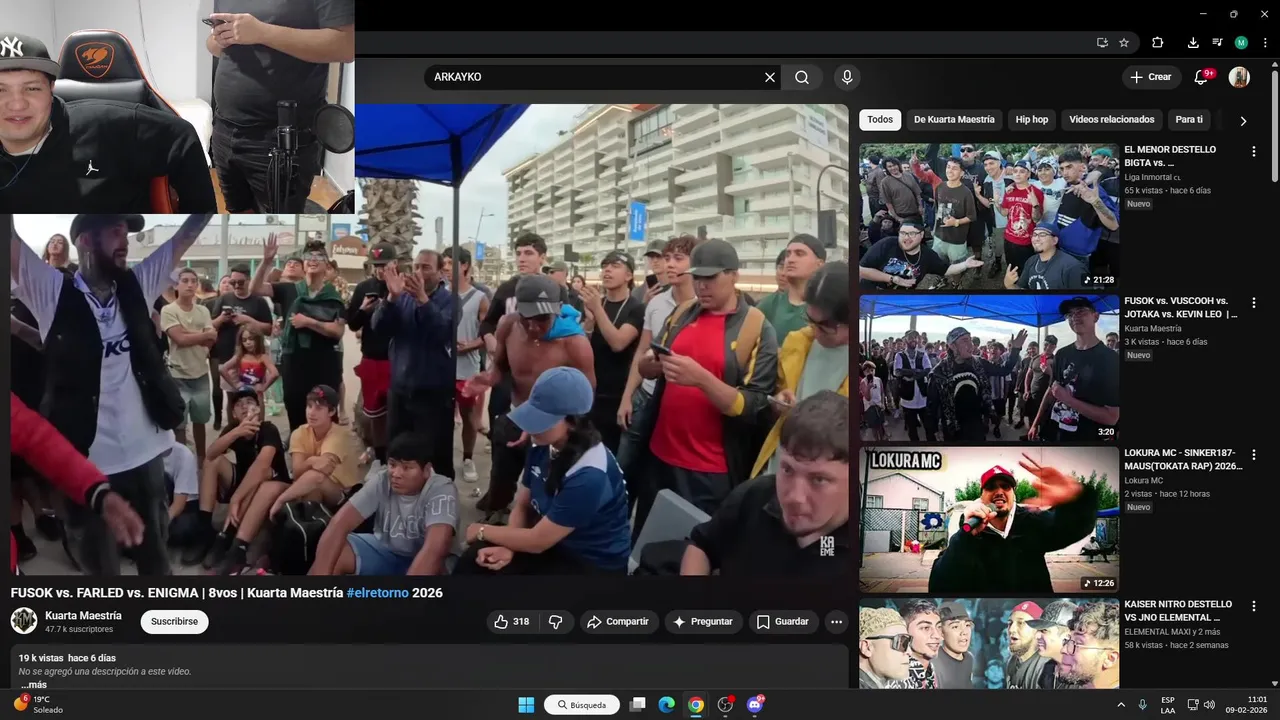Clear the ARKAYKO search text with X

tap(770, 77)
